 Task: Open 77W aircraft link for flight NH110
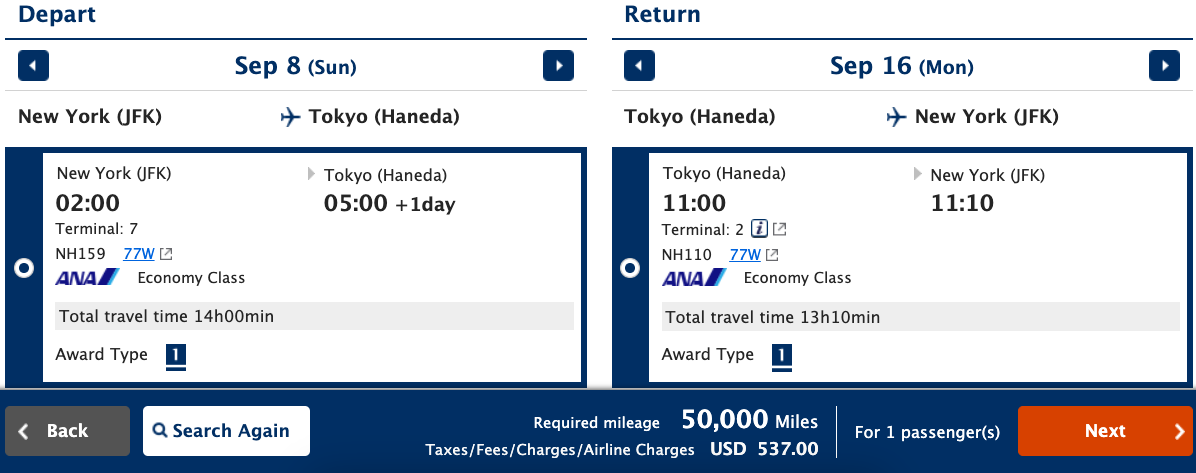(744, 255)
